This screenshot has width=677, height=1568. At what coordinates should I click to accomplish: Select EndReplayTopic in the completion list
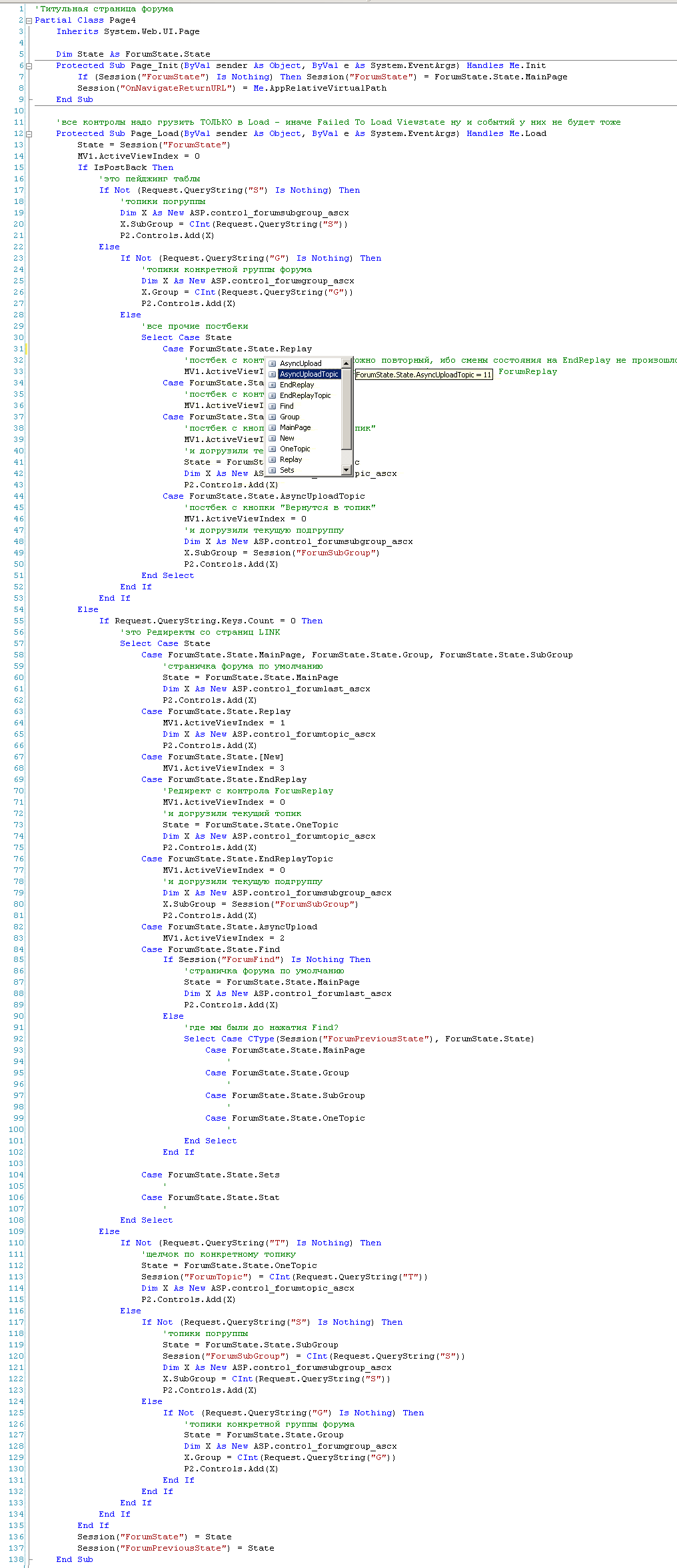(x=305, y=395)
